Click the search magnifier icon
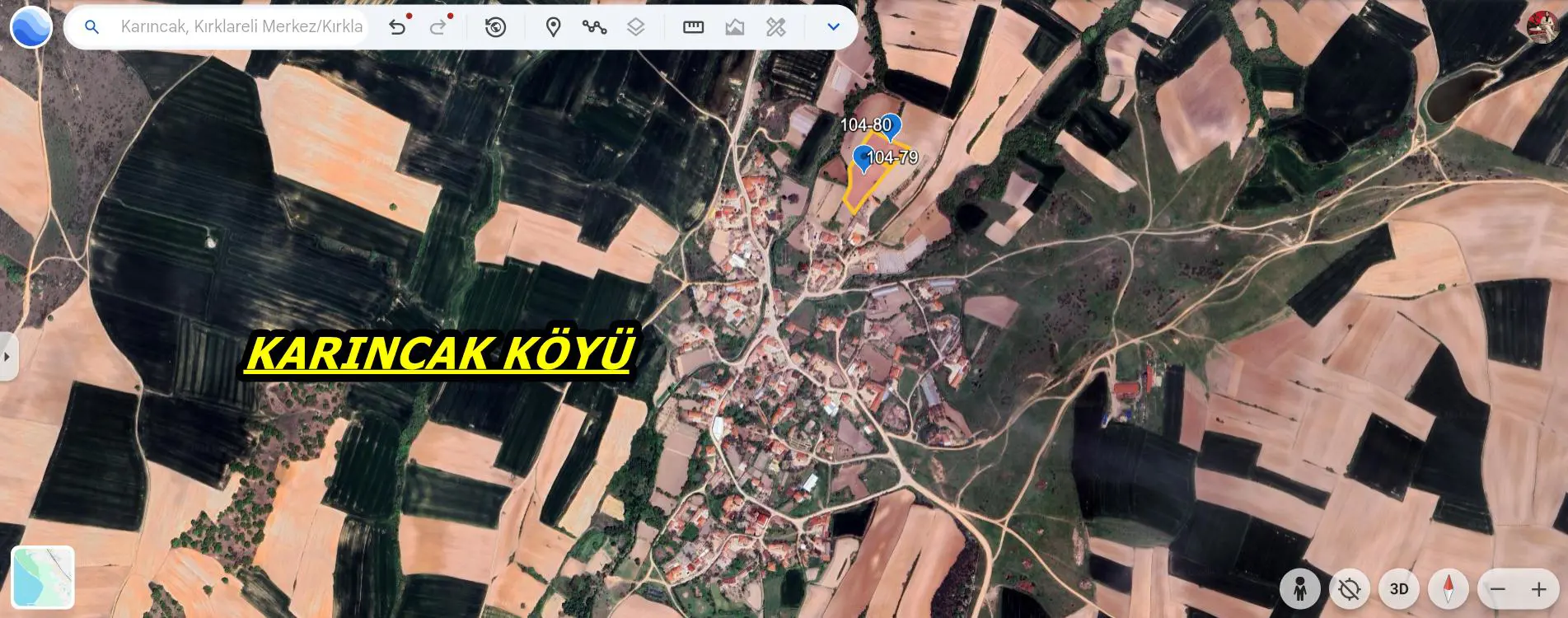The height and width of the screenshot is (618, 1568). (x=92, y=27)
